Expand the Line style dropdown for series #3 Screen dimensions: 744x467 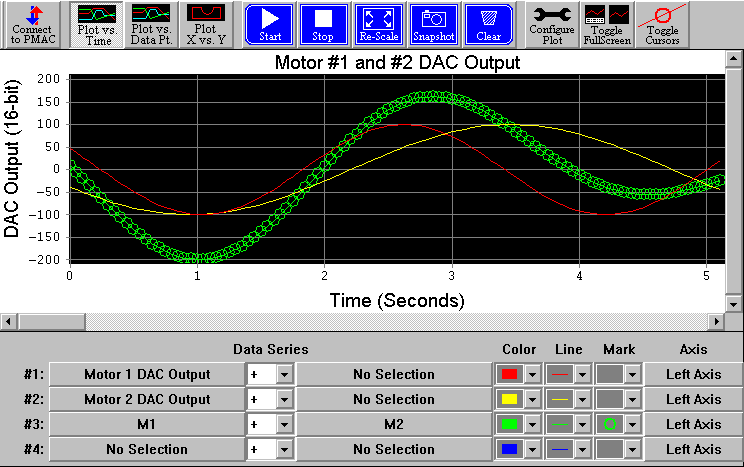coord(582,424)
